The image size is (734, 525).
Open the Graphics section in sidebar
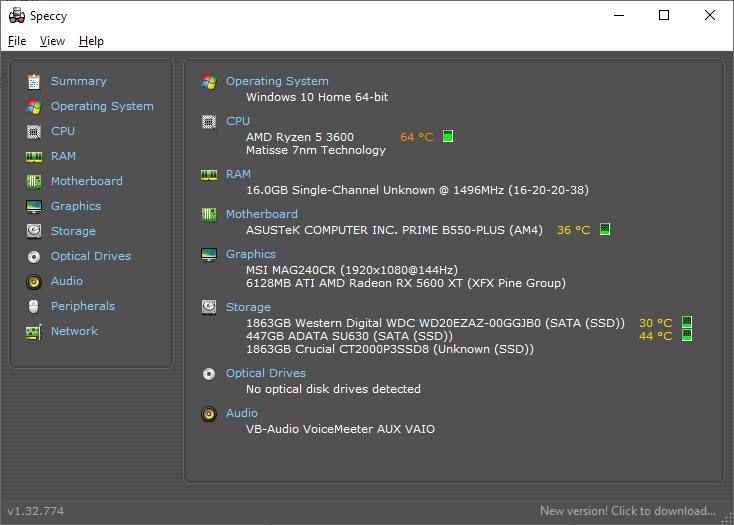tap(76, 206)
